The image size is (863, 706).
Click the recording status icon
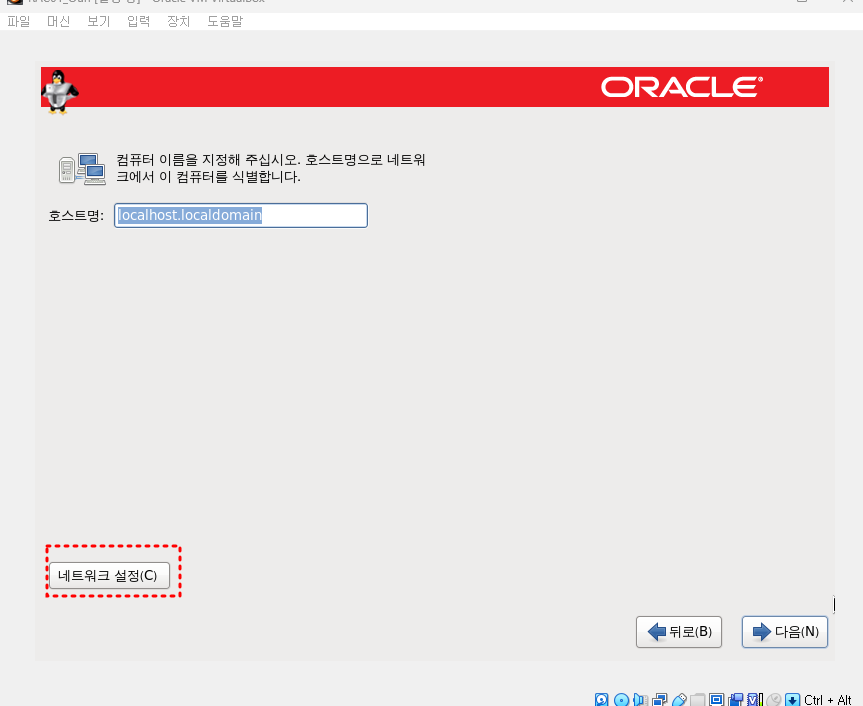click(735, 699)
